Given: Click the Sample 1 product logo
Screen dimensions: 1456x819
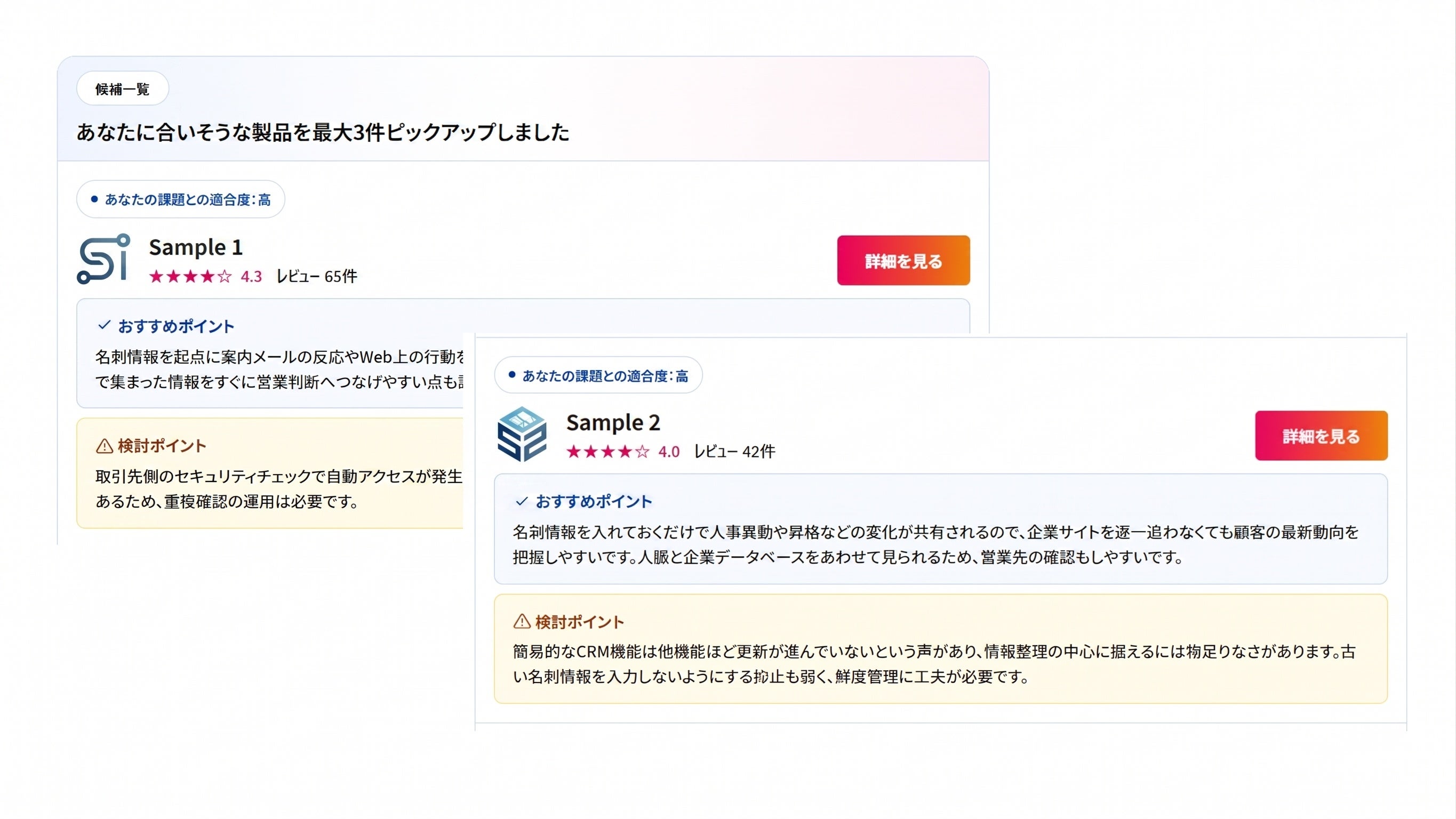Looking at the screenshot, I should click(104, 259).
